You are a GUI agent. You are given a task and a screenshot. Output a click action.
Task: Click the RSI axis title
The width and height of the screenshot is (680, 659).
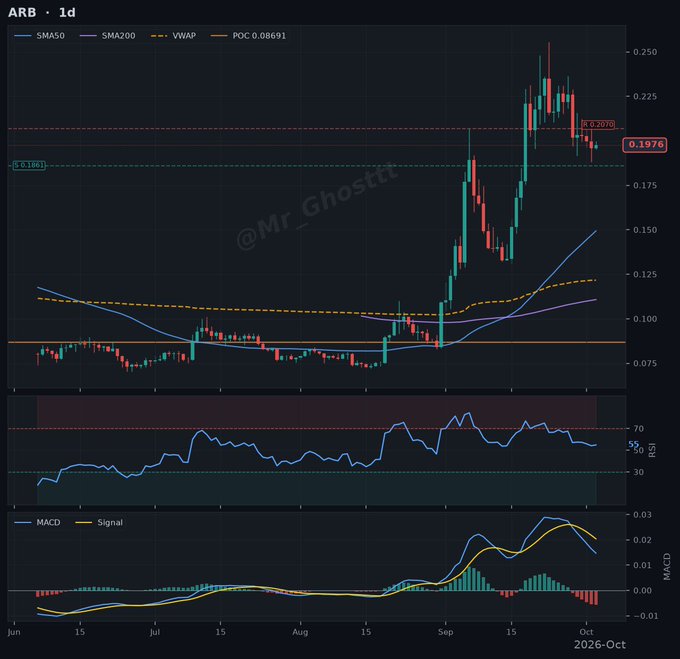652,450
